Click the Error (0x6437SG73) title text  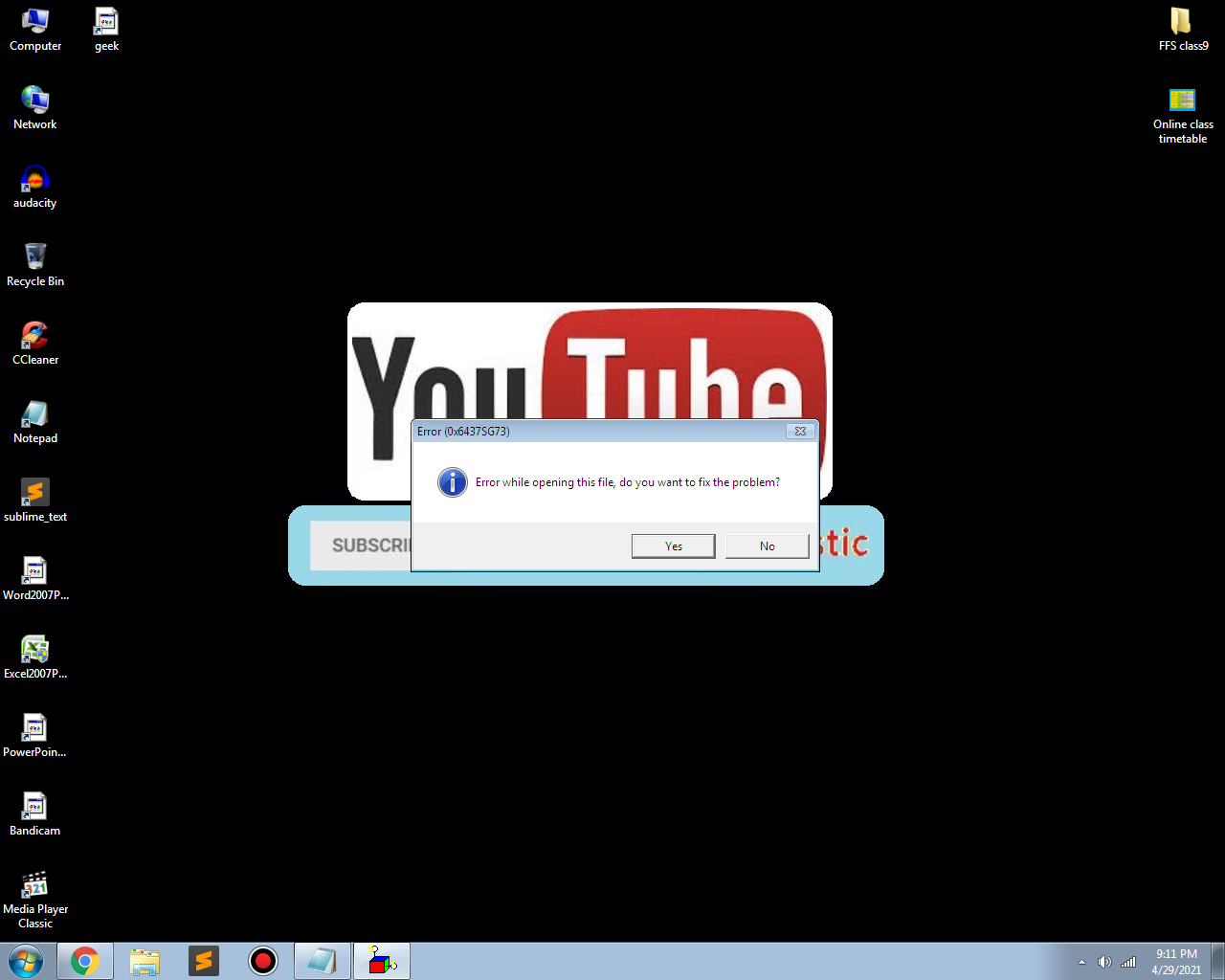[x=463, y=432]
